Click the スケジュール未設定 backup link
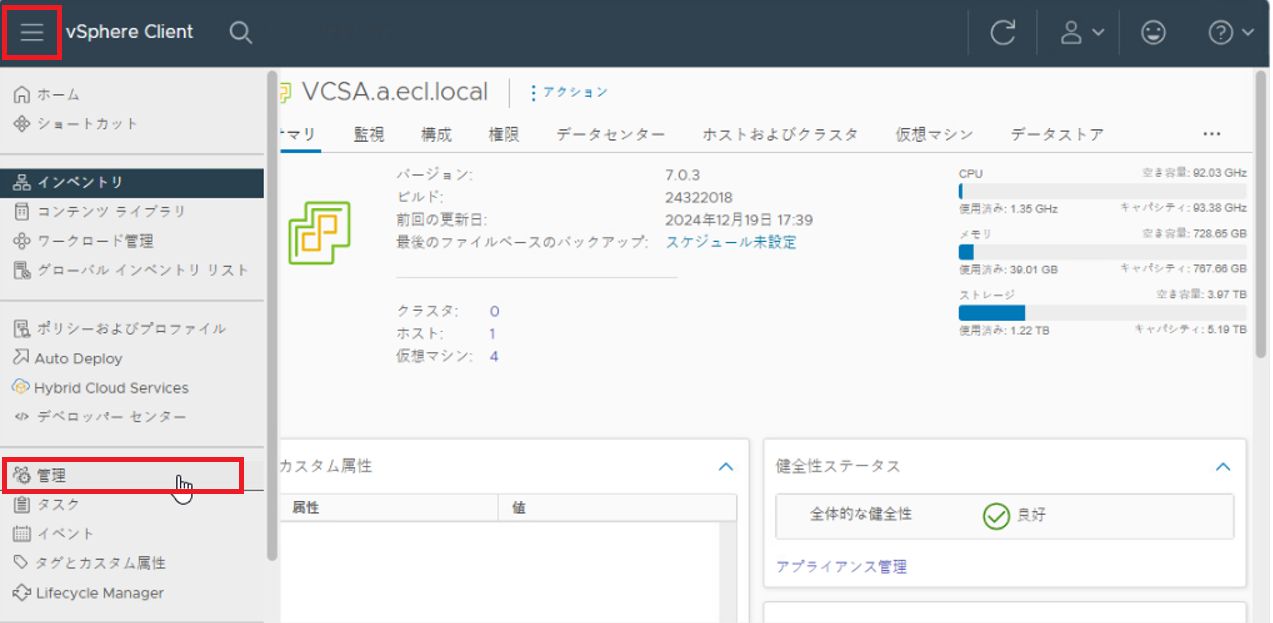1273x623 pixels. (x=731, y=242)
